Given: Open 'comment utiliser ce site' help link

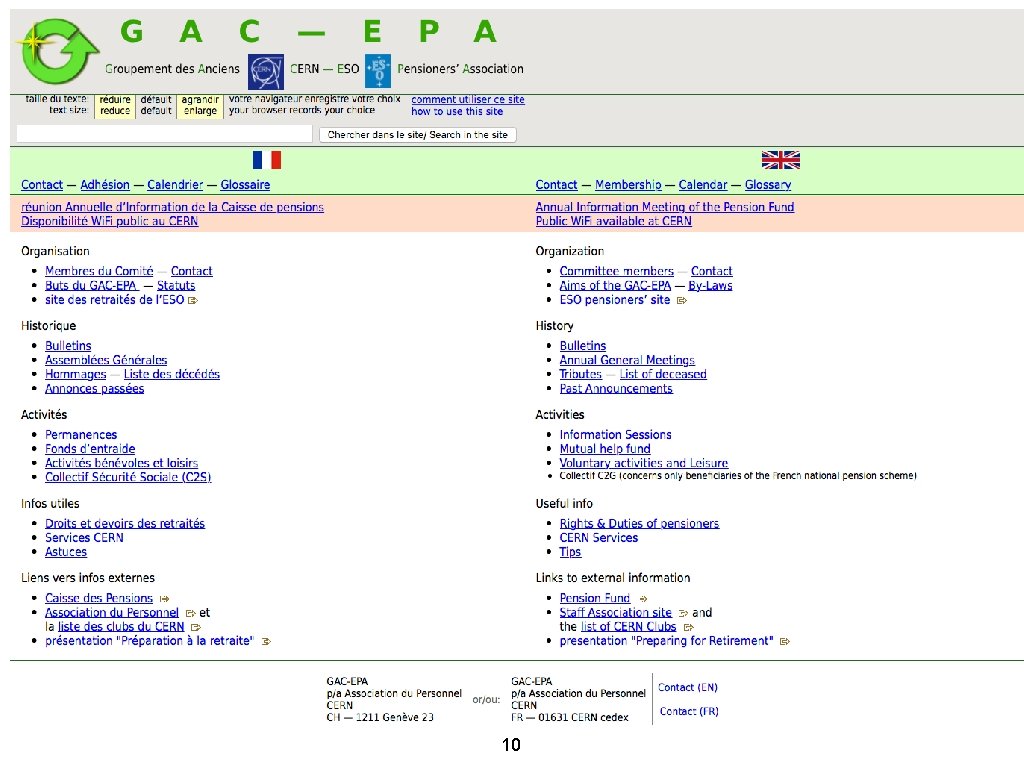Looking at the screenshot, I should (468, 99).
